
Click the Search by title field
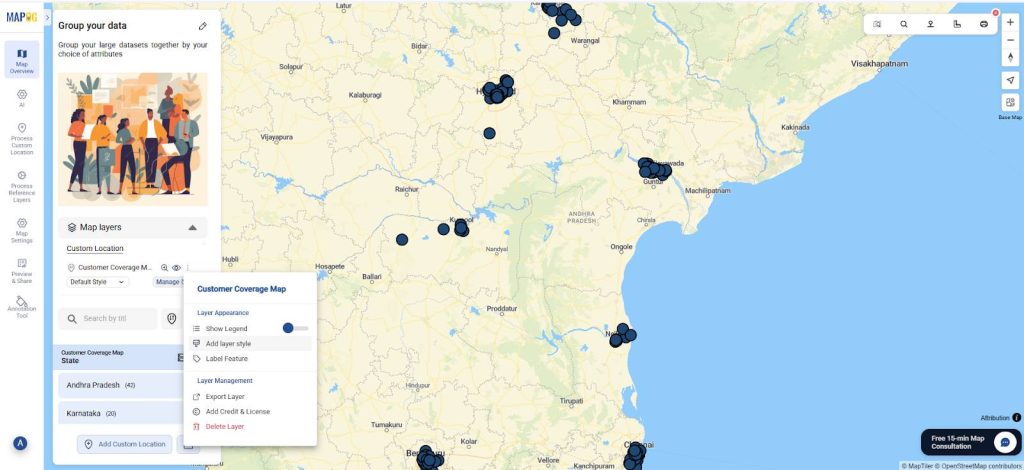pos(108,319)
